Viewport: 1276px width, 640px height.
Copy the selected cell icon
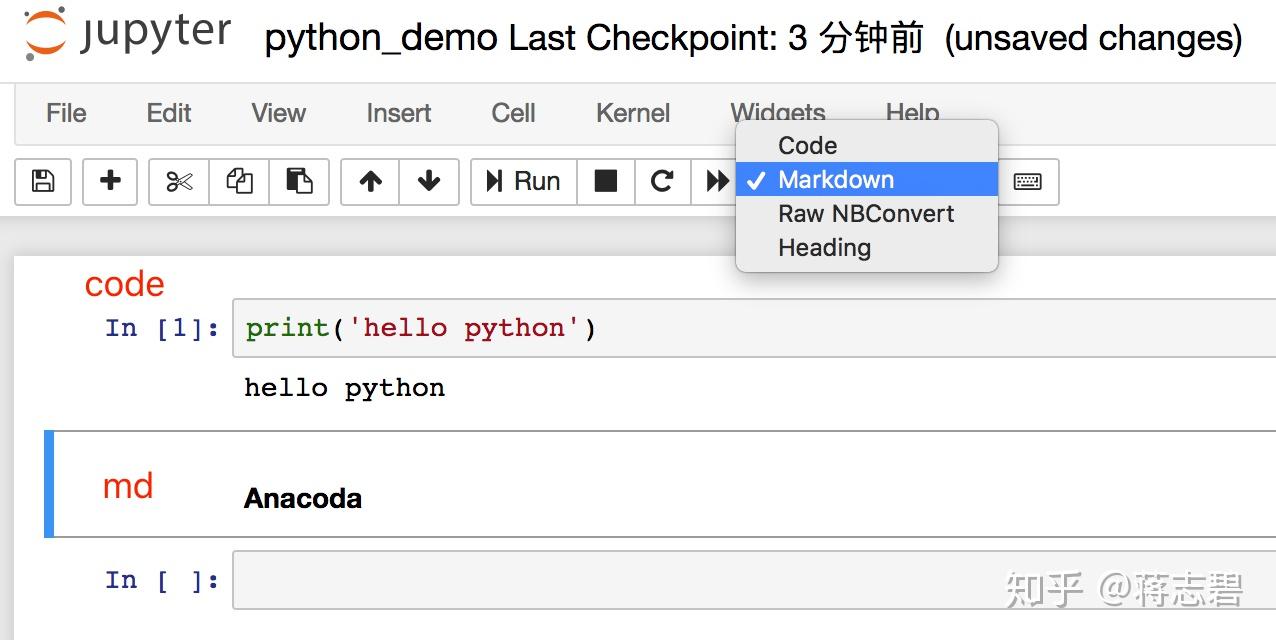[x=239, y=182]
